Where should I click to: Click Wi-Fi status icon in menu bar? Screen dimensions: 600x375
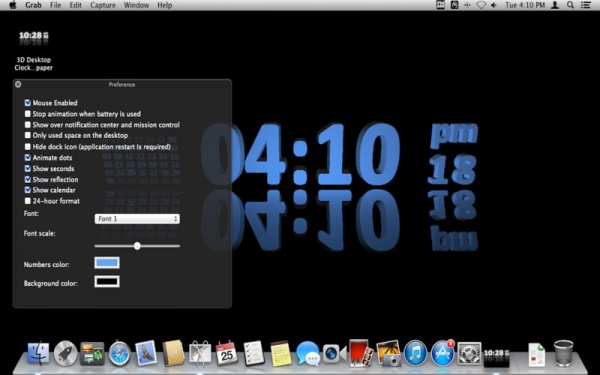click(481, 5)
